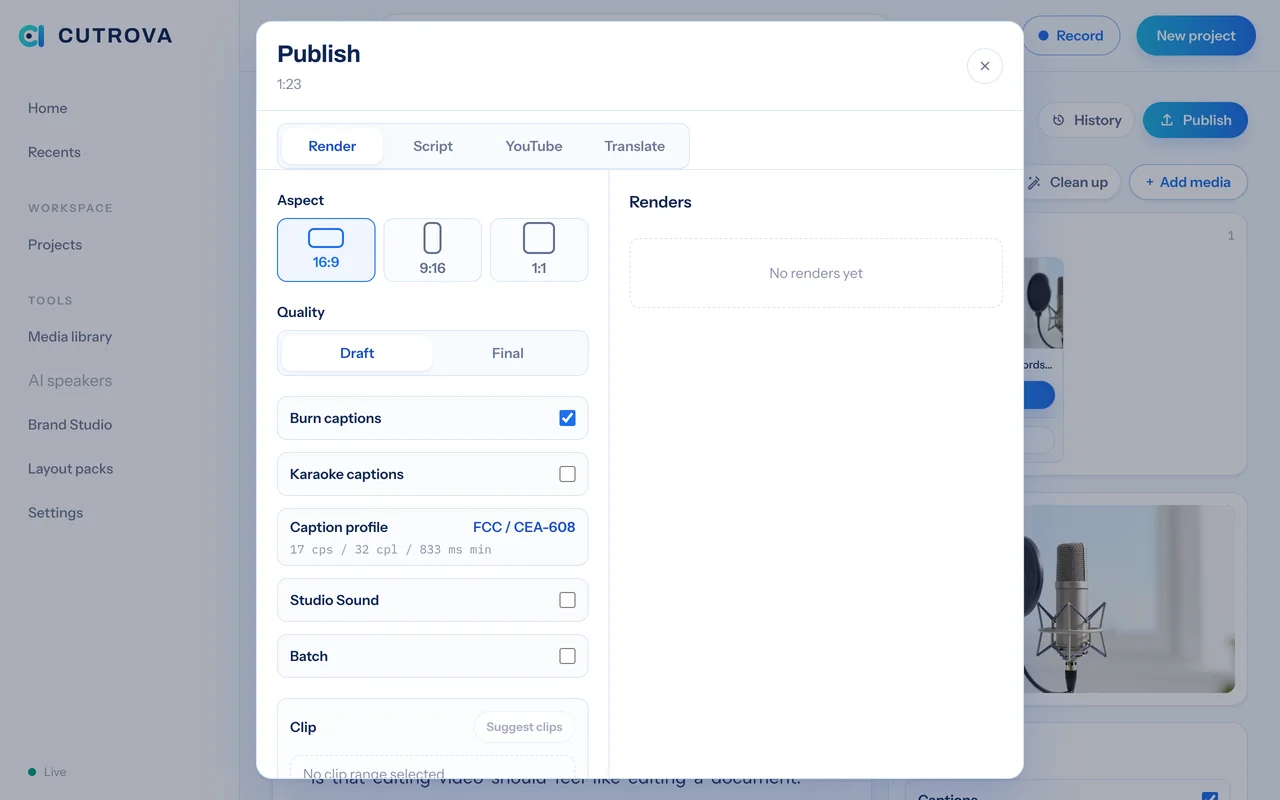Toggle the Captions checkbox behind the dialog
Viewport: 1280px width, 800px height.
tap(1210, 795)
